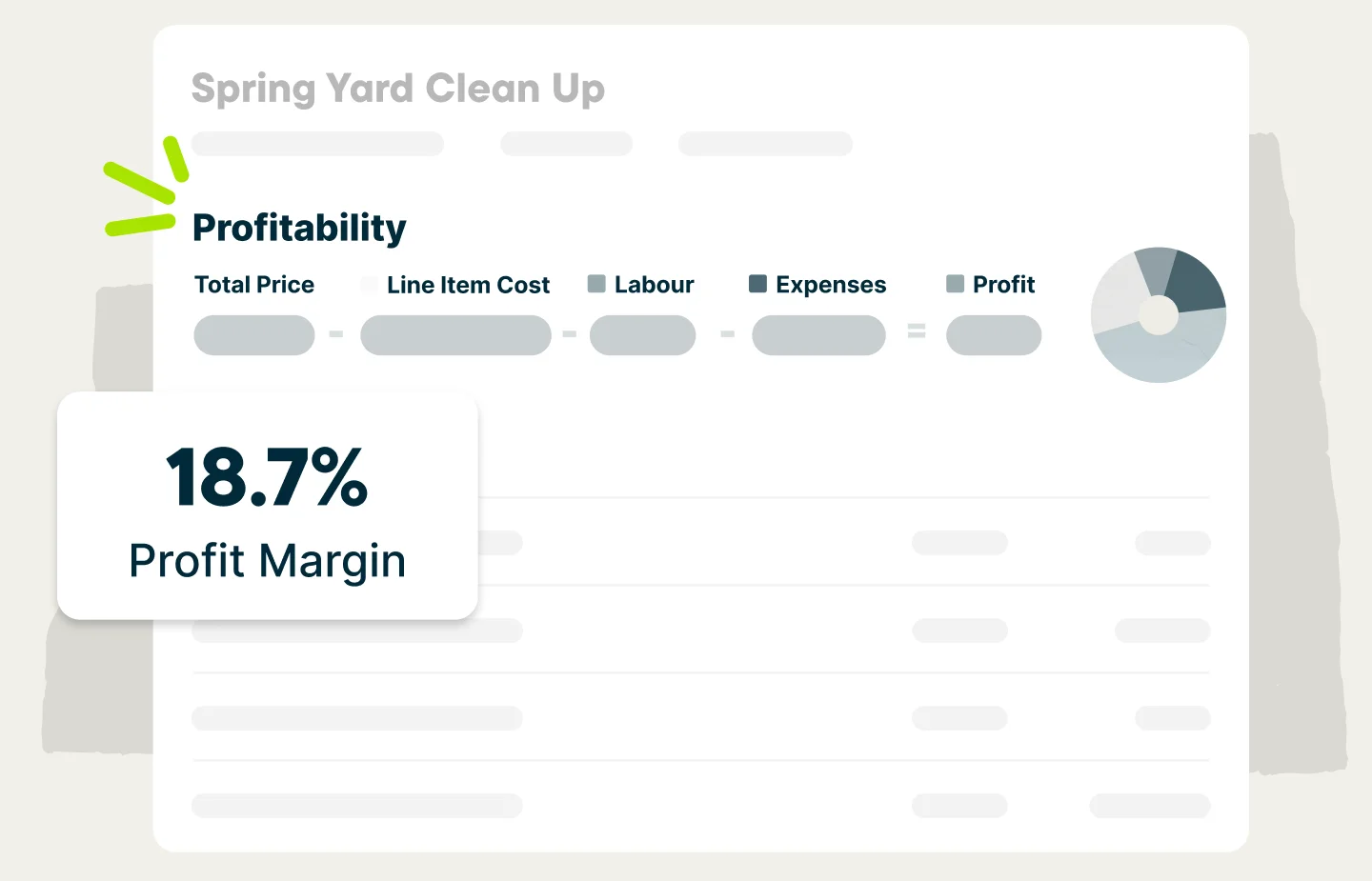Click the equals sign before Profit value
This screenshot has height=881, width=1372.
click(x=917, y=331)
